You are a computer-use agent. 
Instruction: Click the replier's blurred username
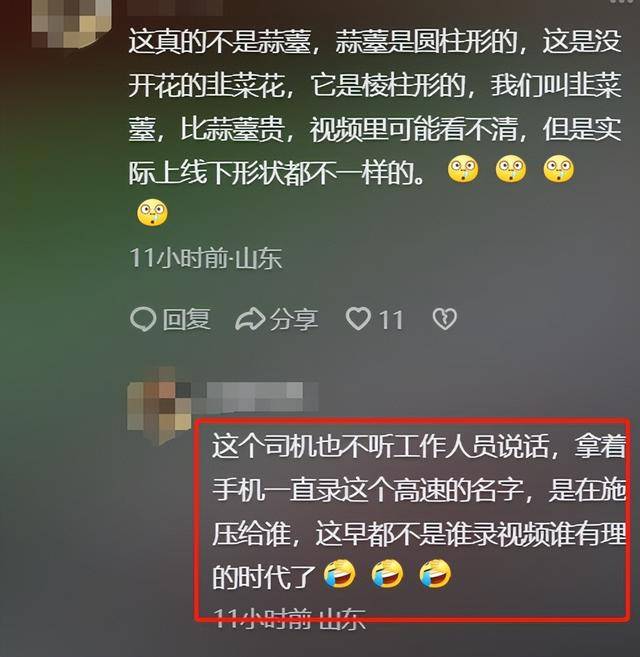[x=254, y=396]
